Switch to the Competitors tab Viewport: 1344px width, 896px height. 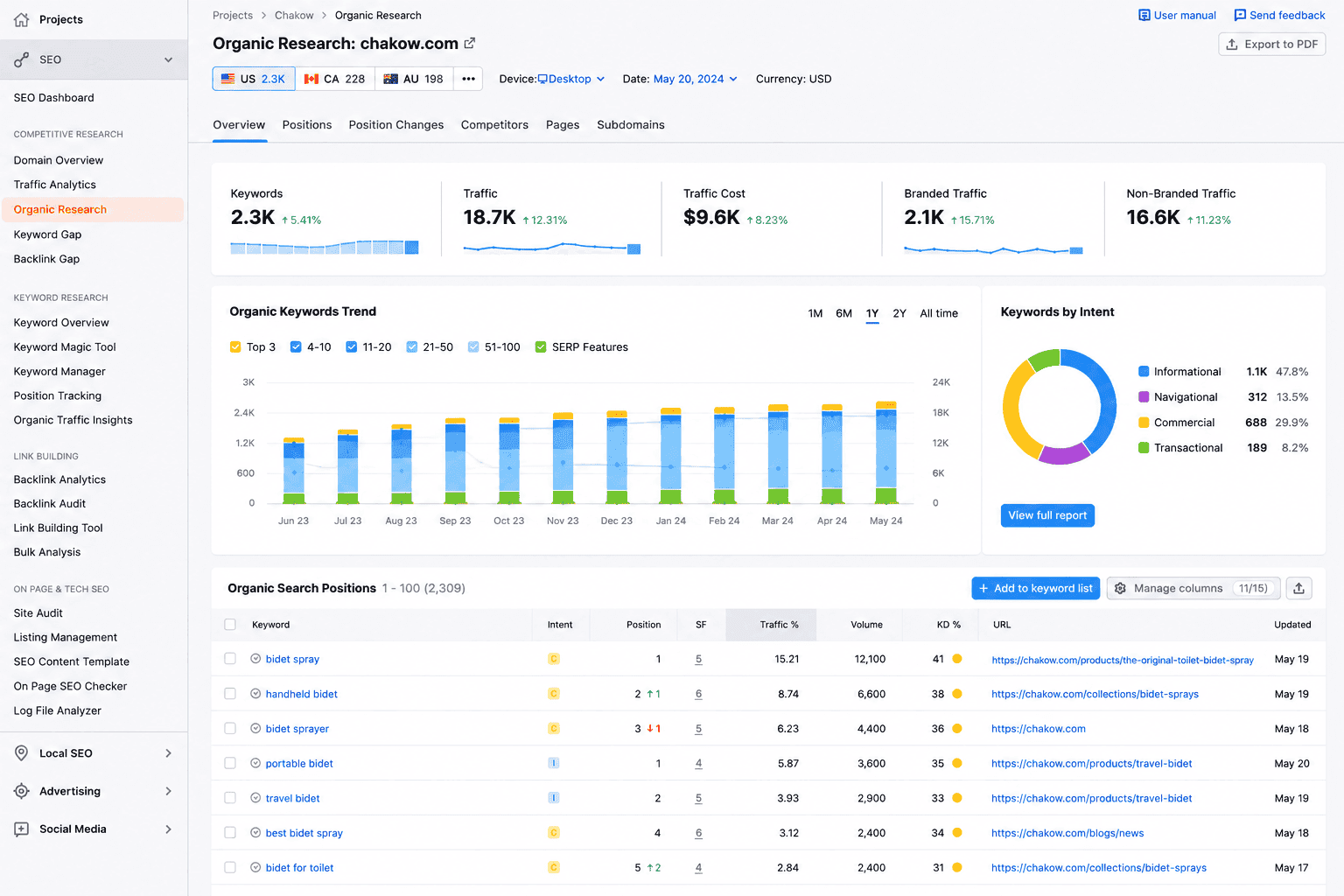[494, 125]
